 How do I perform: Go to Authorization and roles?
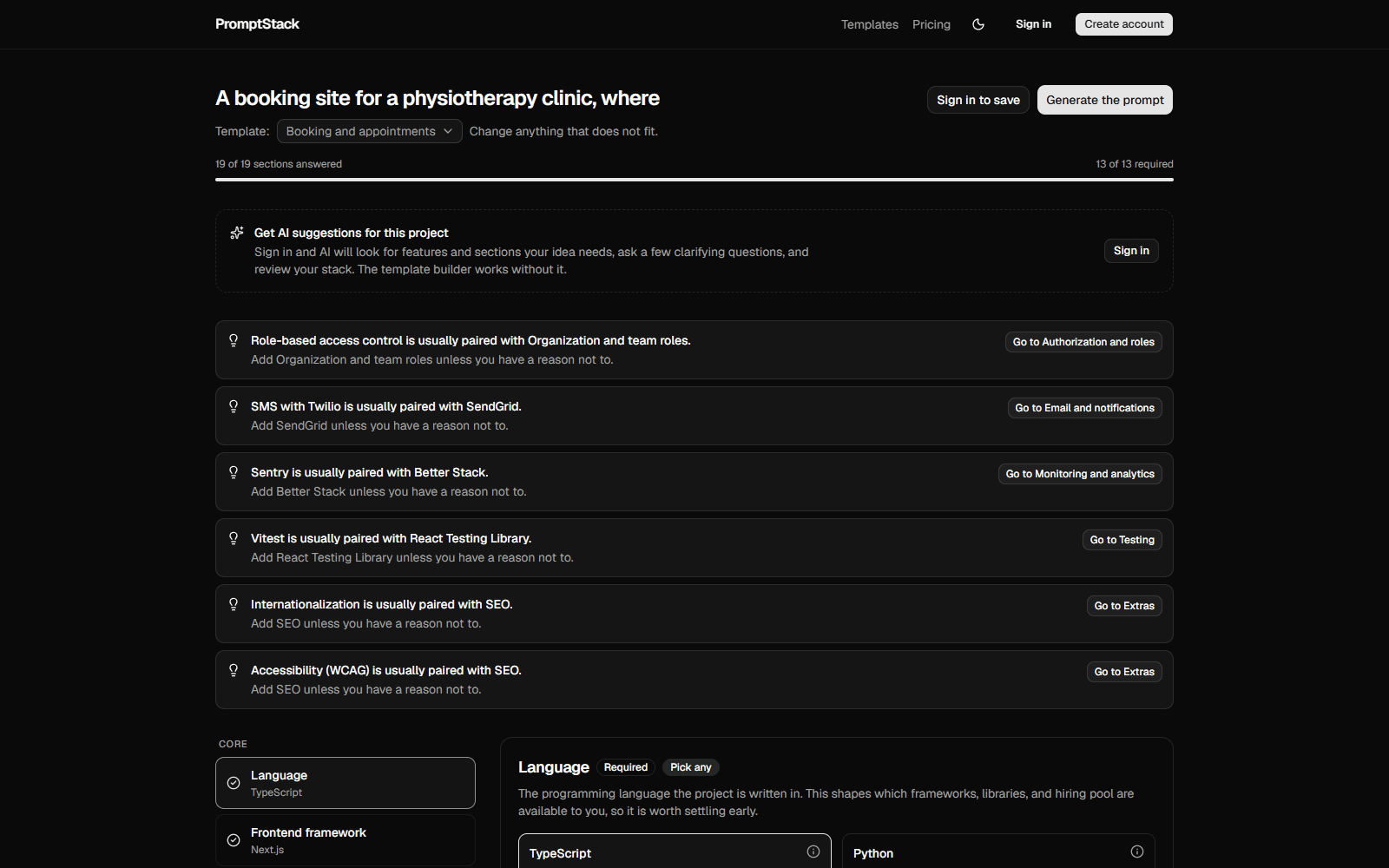click(1083, 342)
